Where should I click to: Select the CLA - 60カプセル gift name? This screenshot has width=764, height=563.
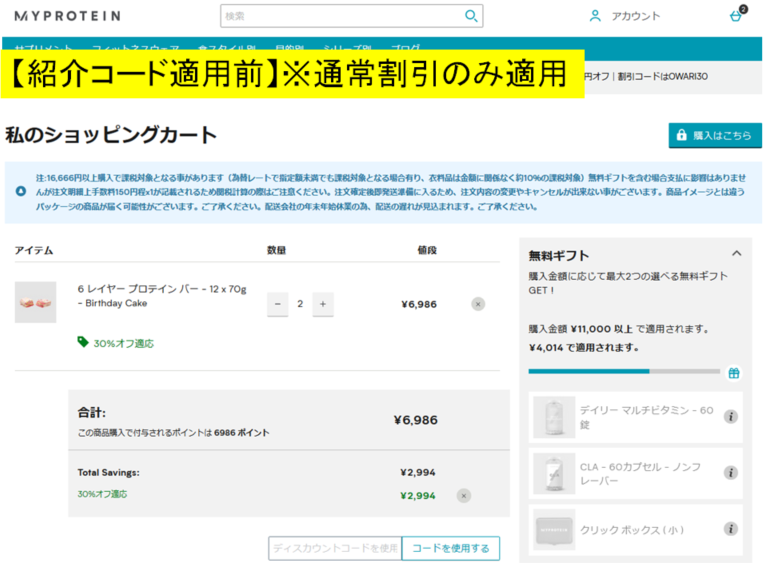[640, 474]
